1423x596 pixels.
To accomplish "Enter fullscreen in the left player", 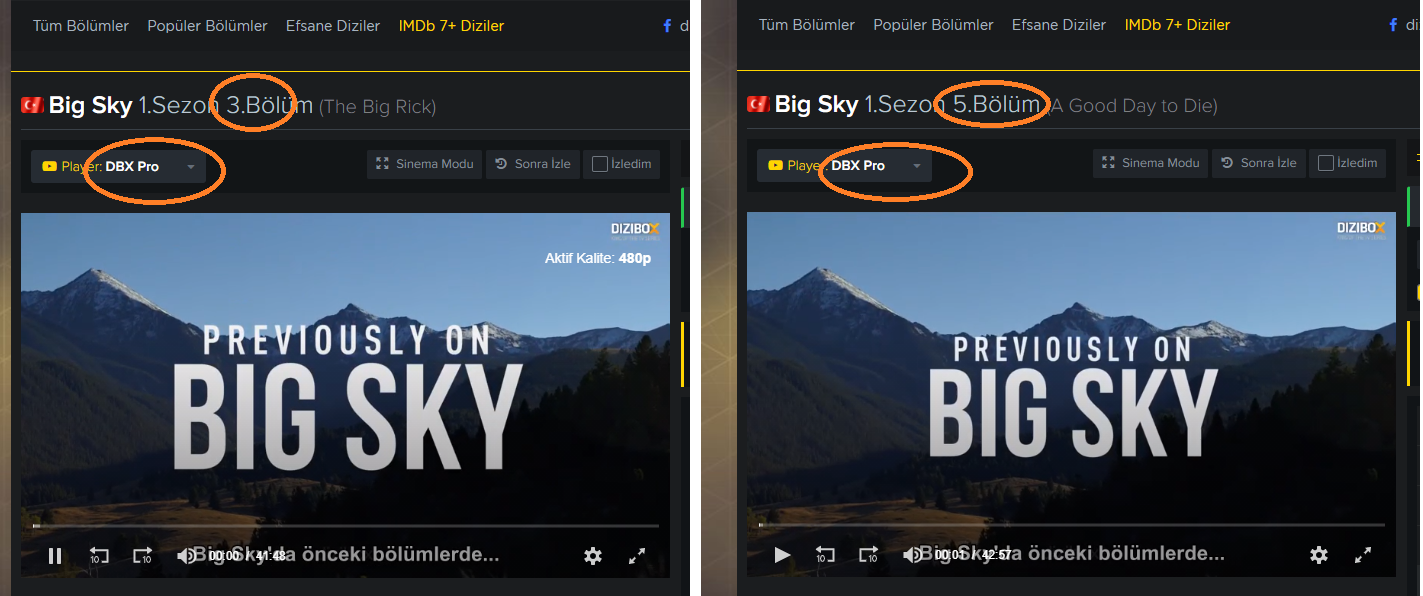I will pyautogui.click(x=636, y=555).
